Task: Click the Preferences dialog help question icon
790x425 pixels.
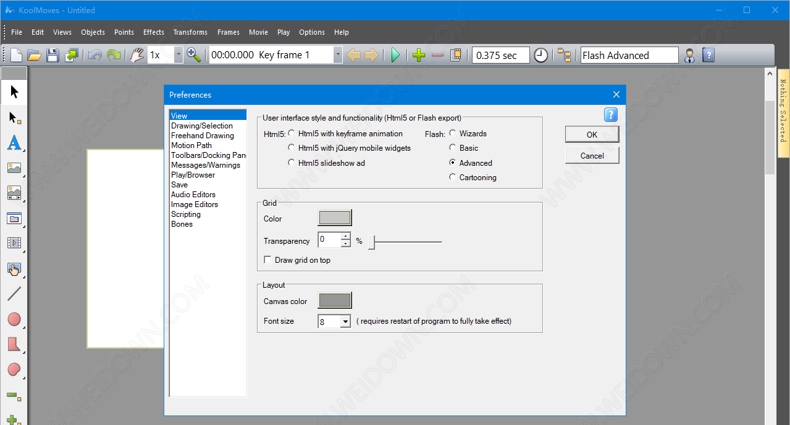Action: (x=611, y=115)
